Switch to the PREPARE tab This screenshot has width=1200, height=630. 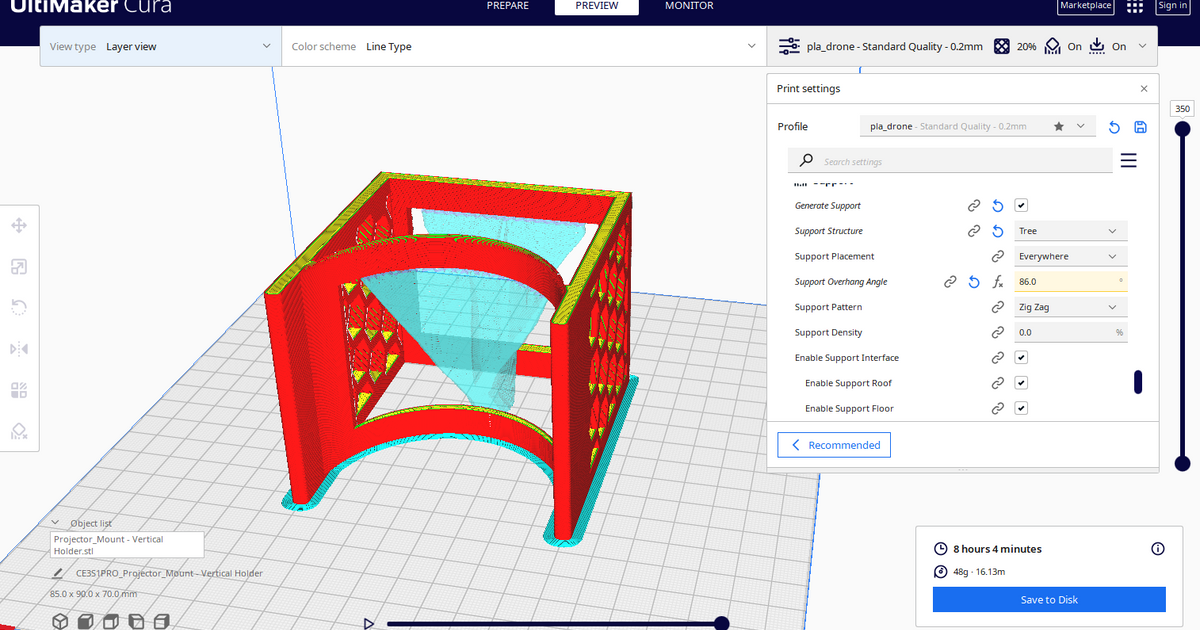click(x=507, y=6)
